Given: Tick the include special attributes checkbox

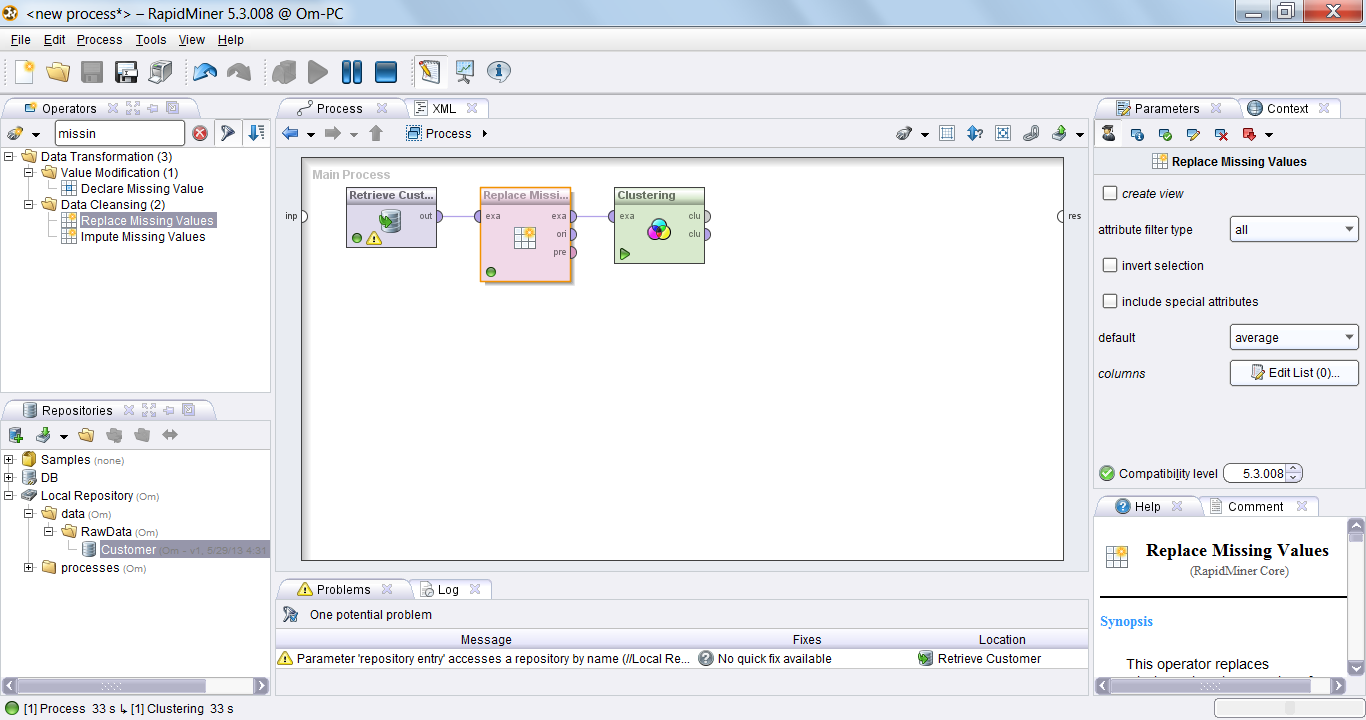Looking at the screenshot, I should [x=1110, y=301].
